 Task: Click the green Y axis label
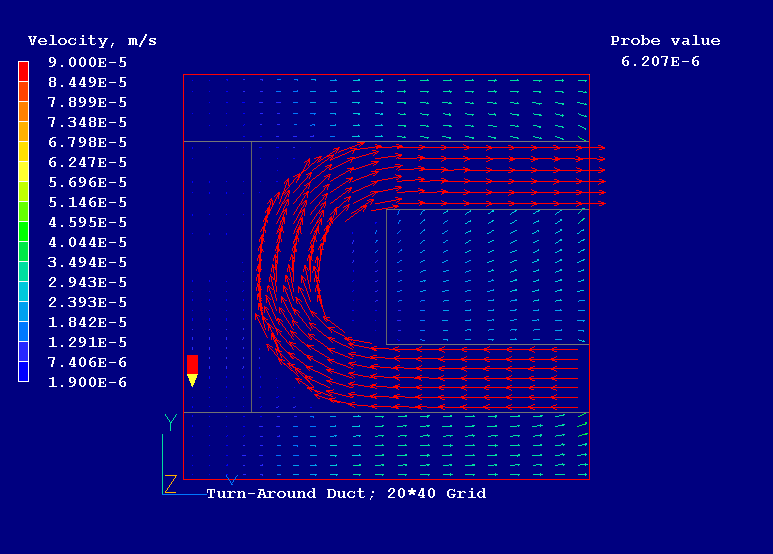(x=171, y=422)
